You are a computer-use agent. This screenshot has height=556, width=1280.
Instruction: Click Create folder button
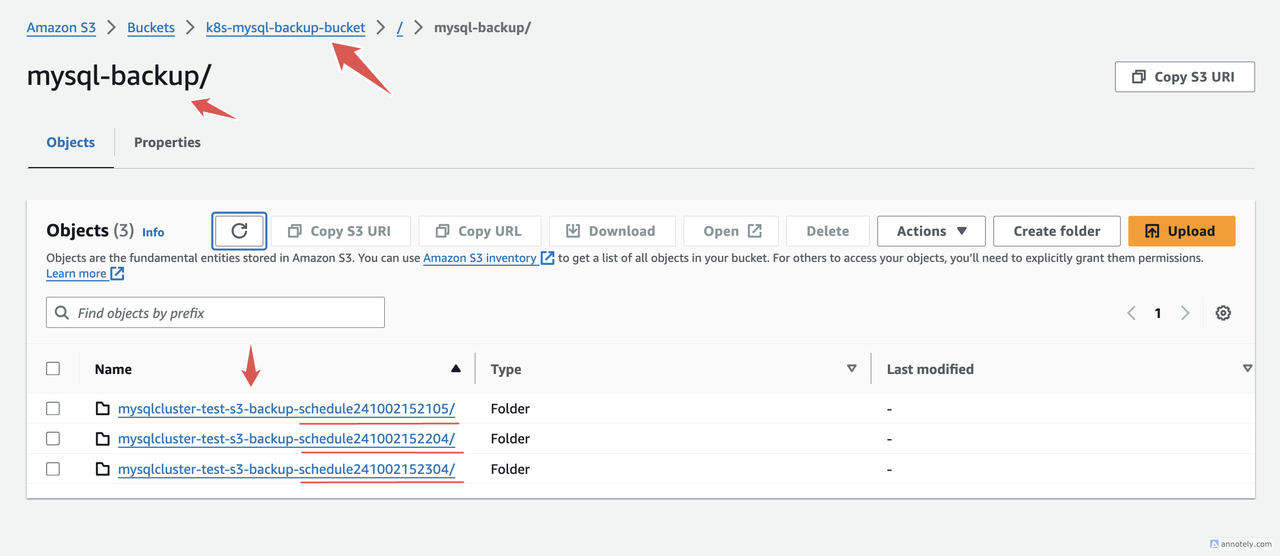pyautogui.click(x=1056, y=231)
